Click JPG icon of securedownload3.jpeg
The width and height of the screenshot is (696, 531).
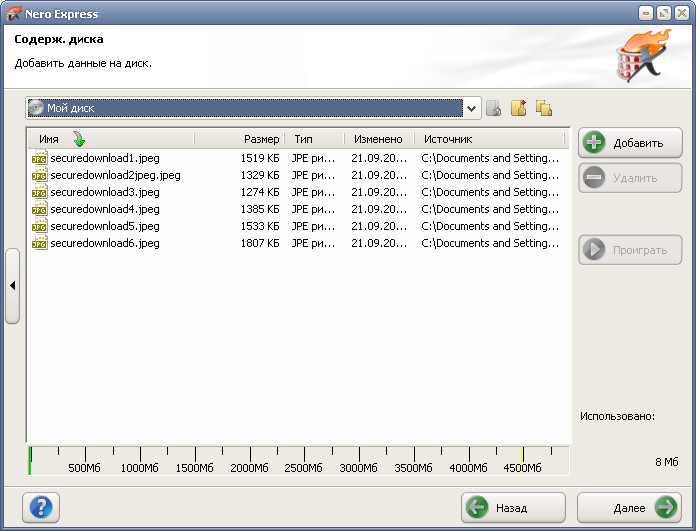click(x=40, y=192)
